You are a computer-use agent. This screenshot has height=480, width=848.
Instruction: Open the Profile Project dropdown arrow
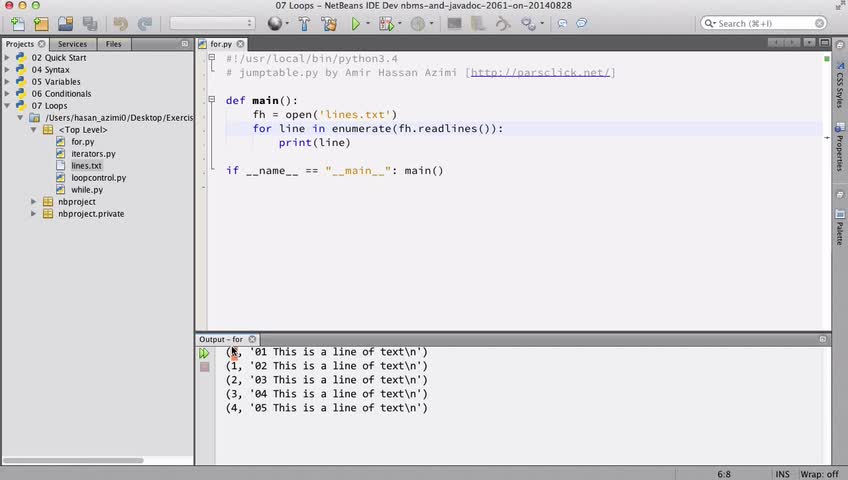(431, 23)
